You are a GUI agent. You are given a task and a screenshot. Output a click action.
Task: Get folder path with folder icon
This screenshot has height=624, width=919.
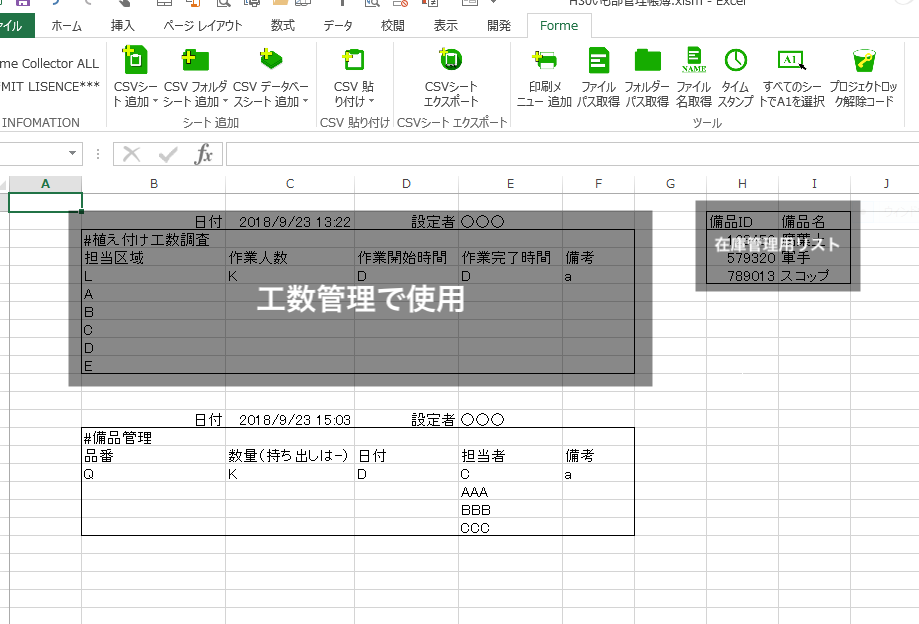648,59
